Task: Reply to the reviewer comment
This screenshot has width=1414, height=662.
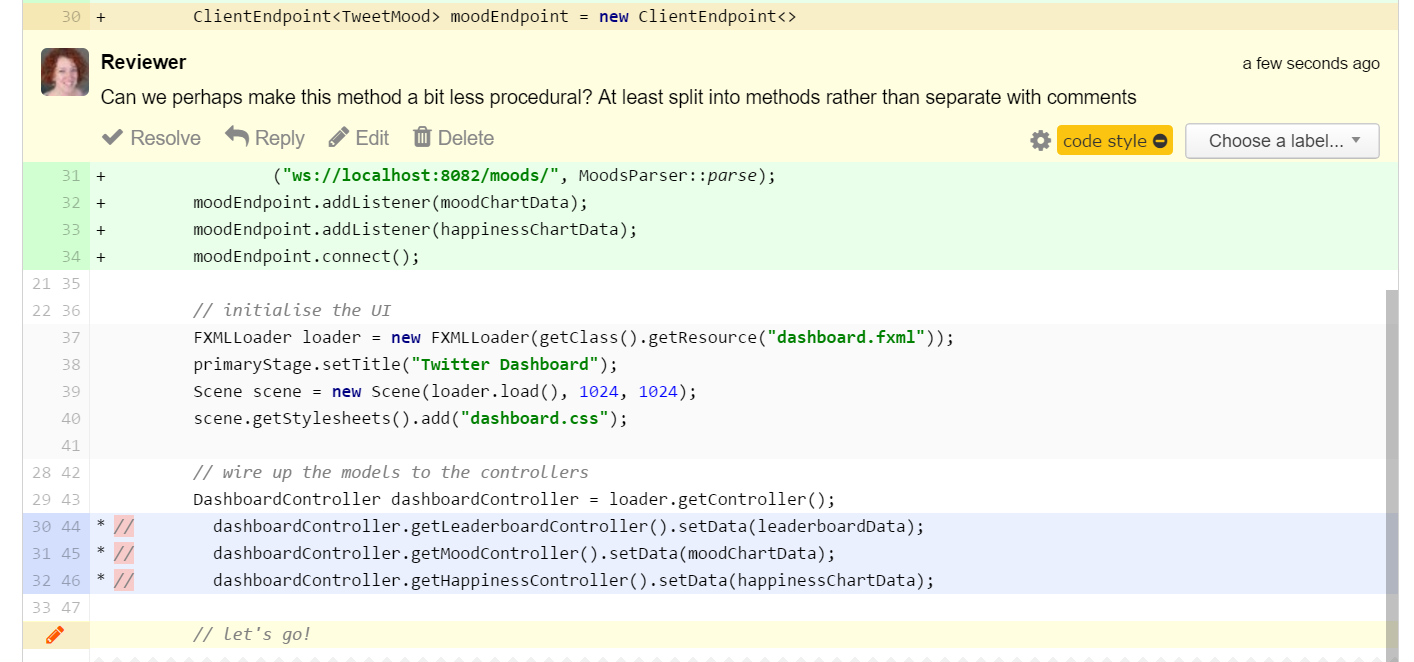Action: pos(265,138)
